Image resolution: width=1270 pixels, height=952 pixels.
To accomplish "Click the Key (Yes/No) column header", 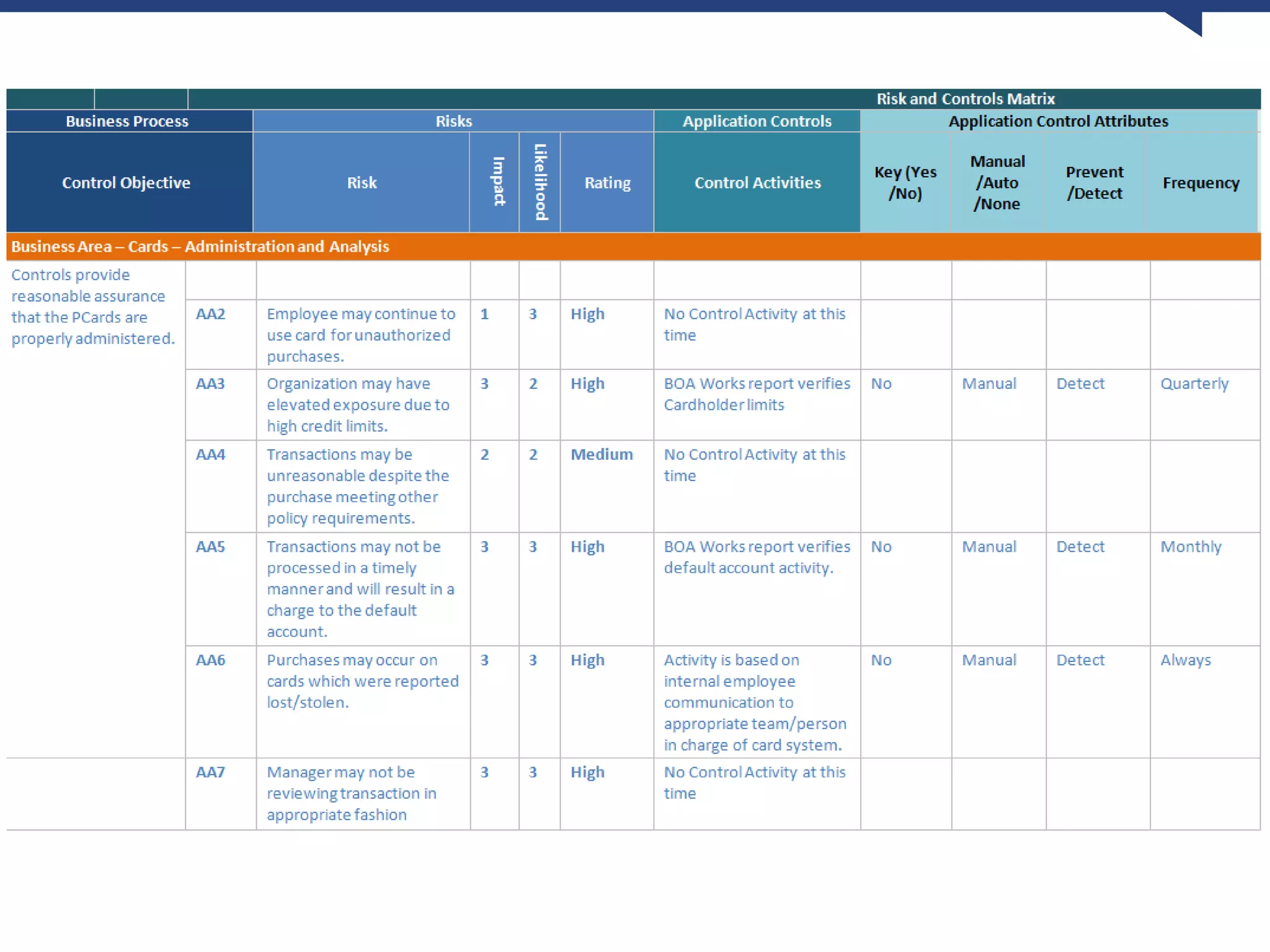I will click(905, 183).
